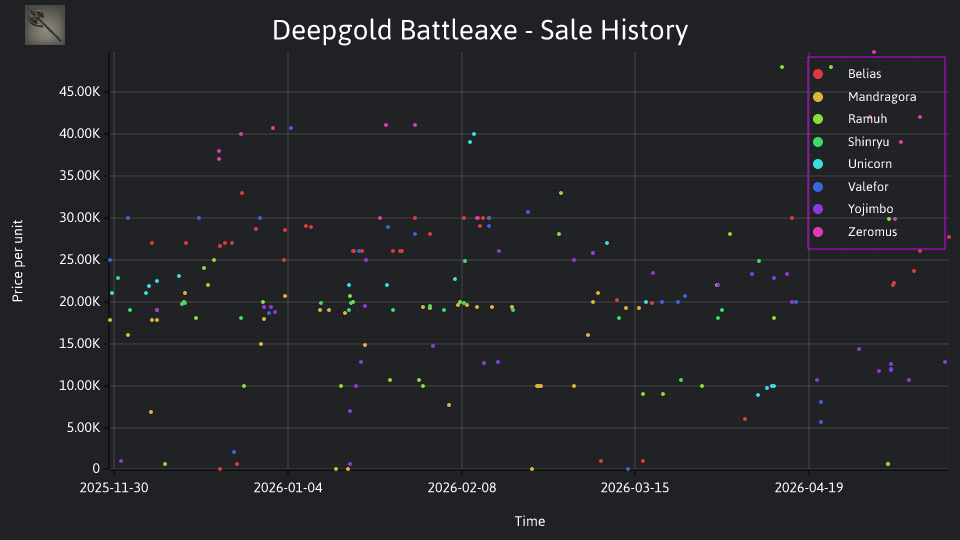Click the Shinryu green legend dot
The image size is (960, 540).
click(818, 142)
